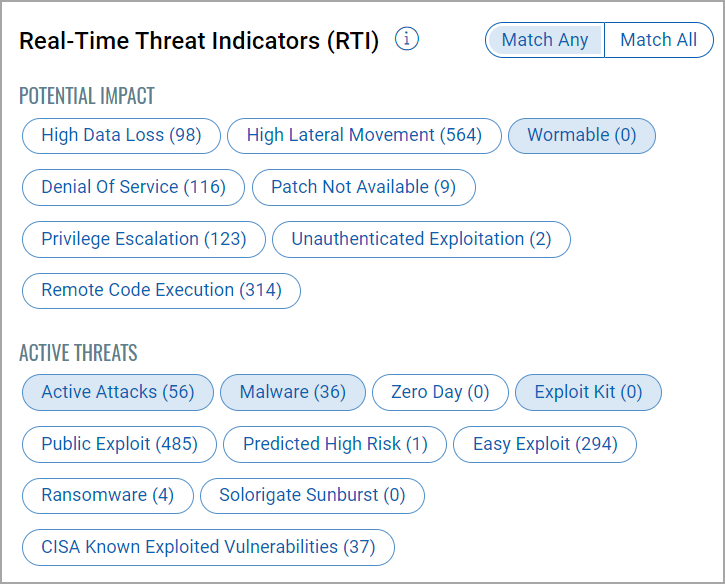Deselect the Active Attacks filter

[118, 392]
